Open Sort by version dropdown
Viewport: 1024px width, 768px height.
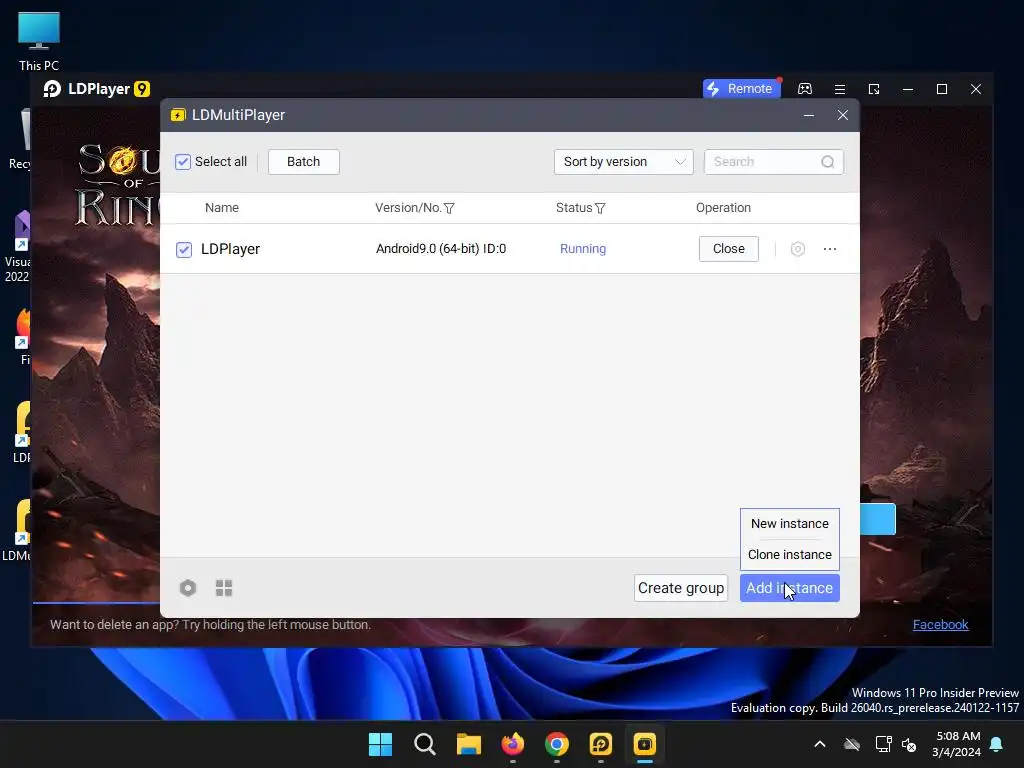pos(624,162)
